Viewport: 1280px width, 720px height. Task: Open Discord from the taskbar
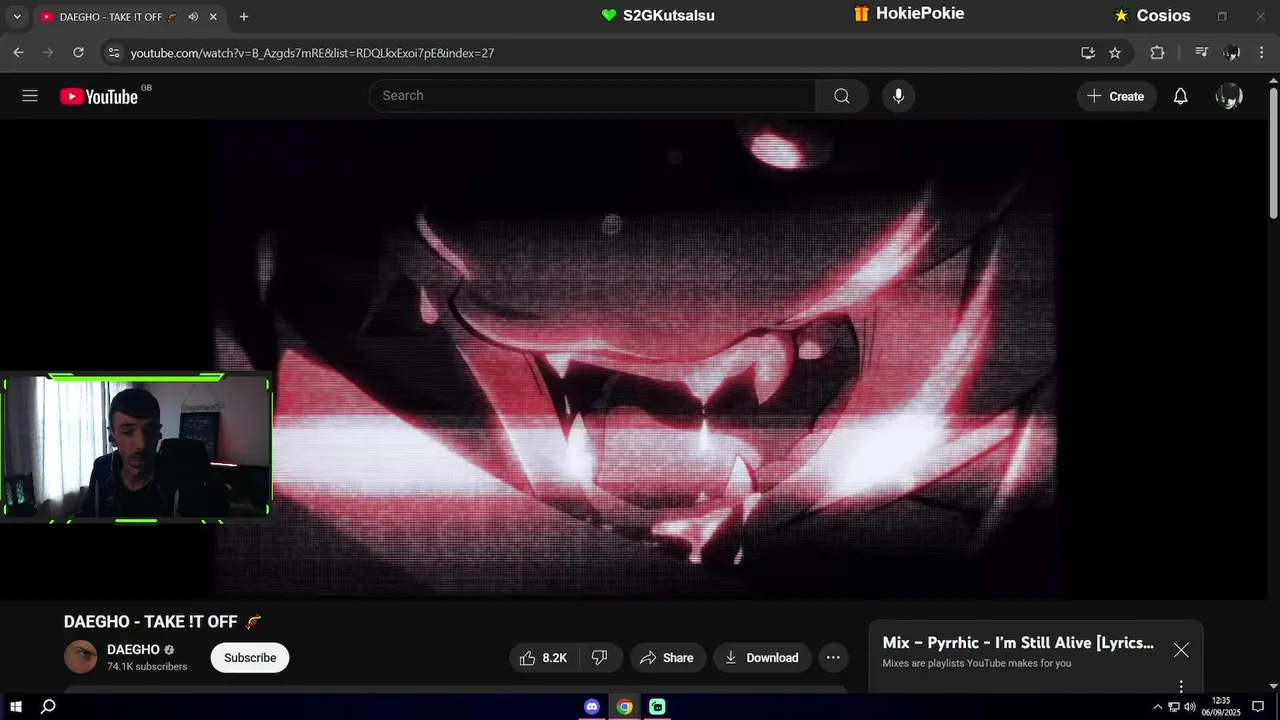tap(592, 707)
